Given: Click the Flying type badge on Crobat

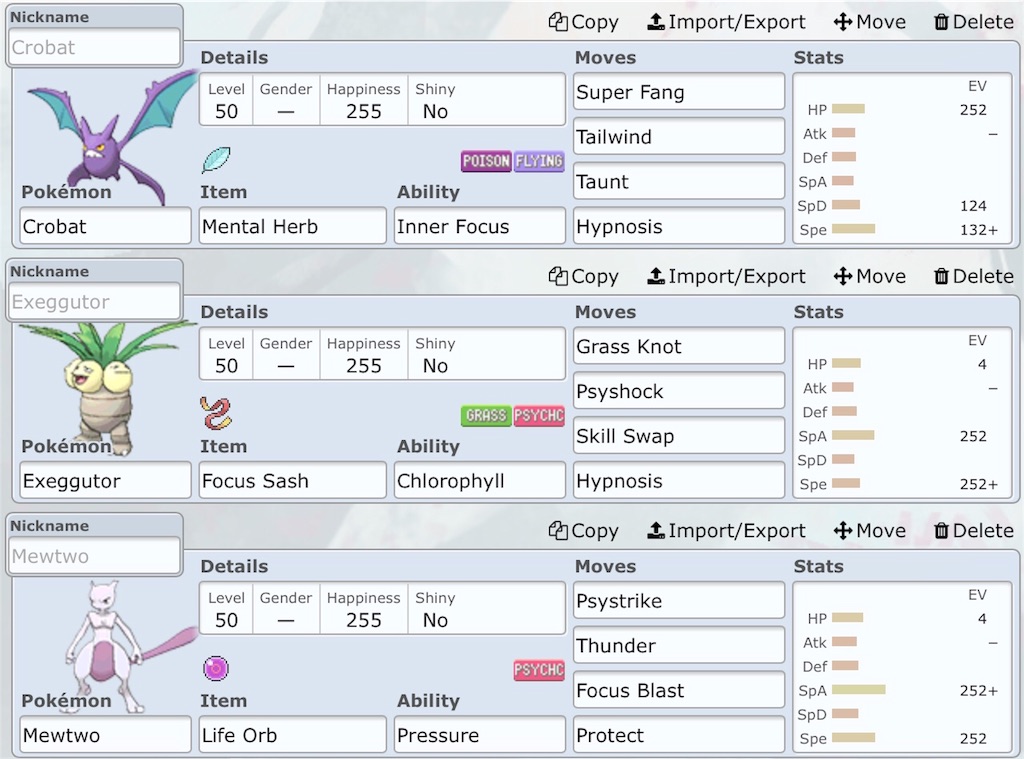Looking at the screenshot, I should click(538, 161).
